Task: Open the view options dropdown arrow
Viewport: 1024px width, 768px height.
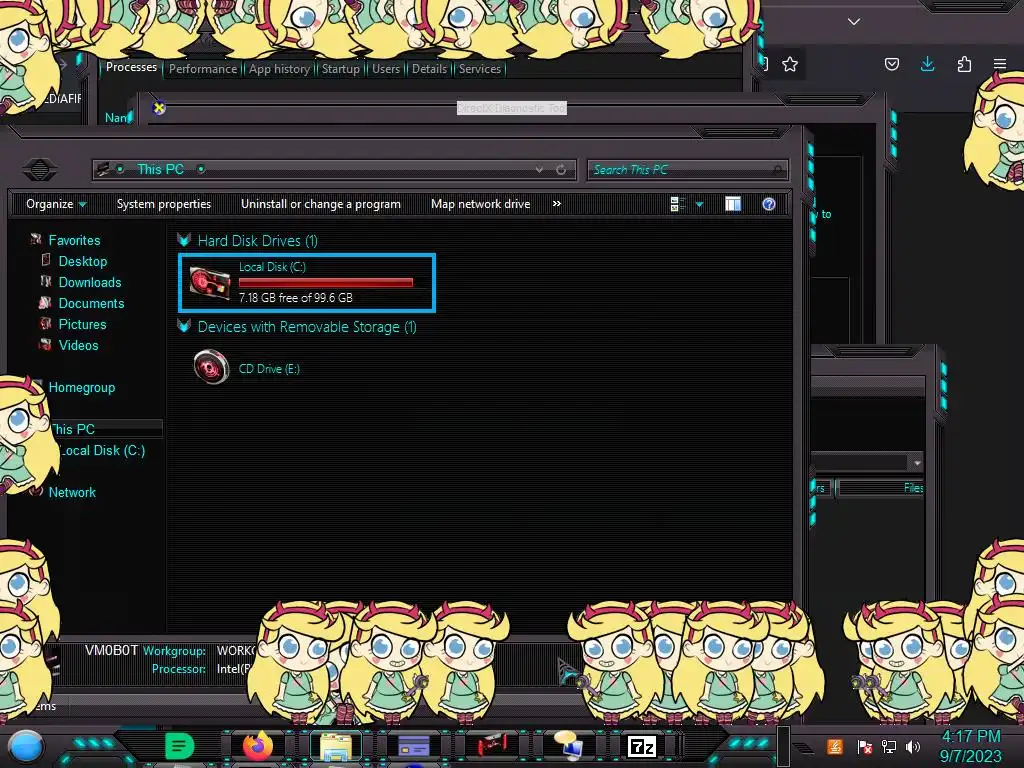Action: tap(699, 204)
